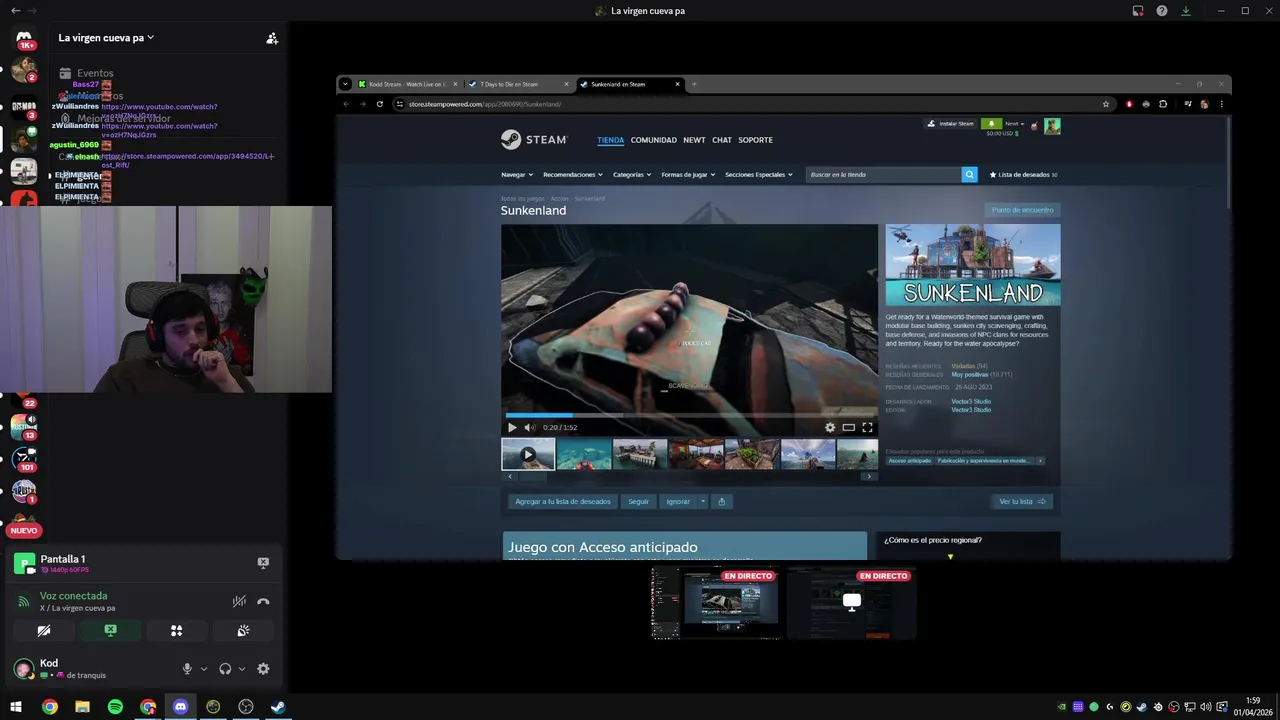Deafen with the headphones icon
1280x720 pixels.
225,669
